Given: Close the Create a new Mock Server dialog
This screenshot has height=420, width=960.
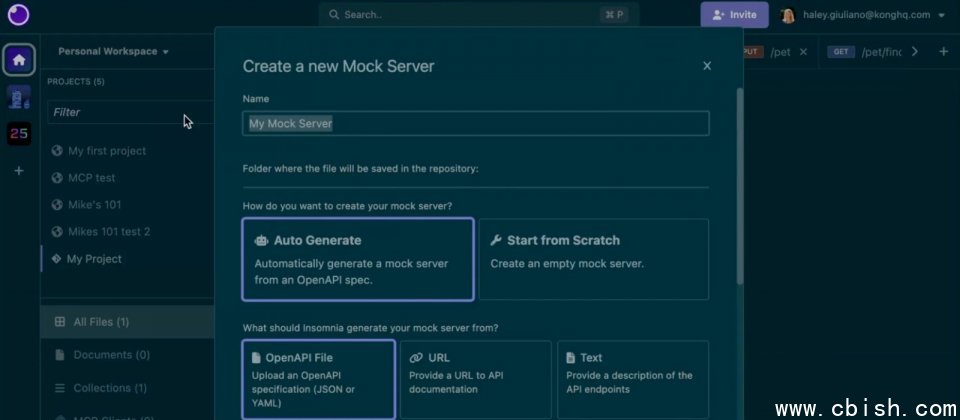Looking at the screenshot, I should [707, 66].
